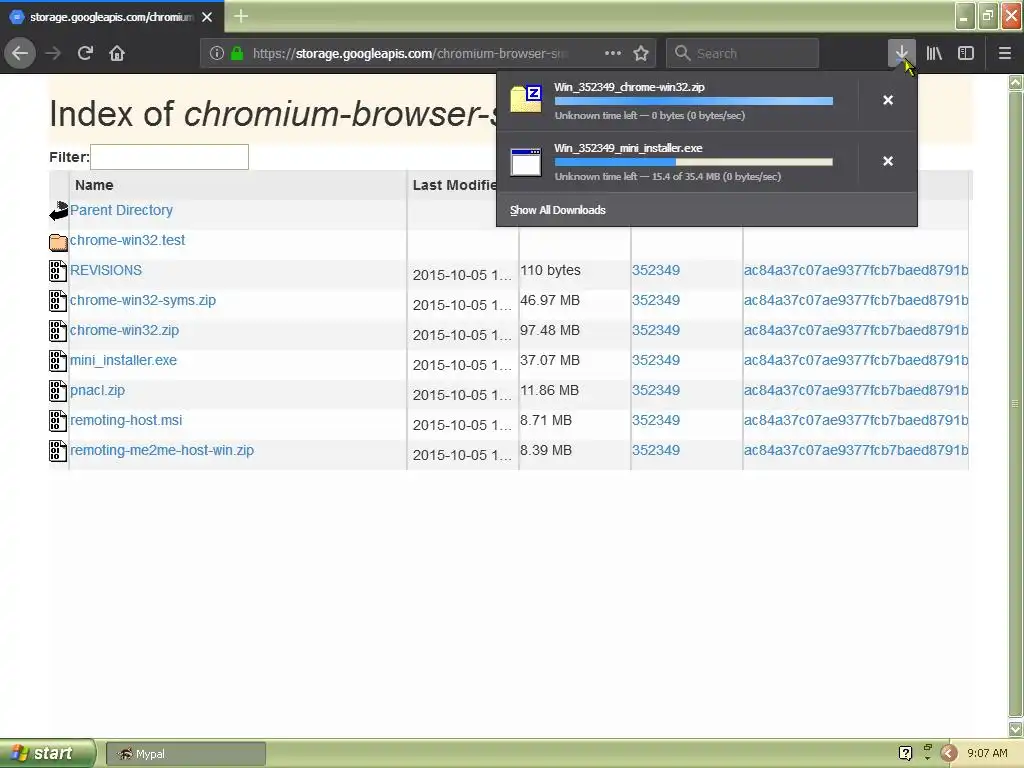Open the Library toolbar icon
Image resolution: width=1024 pixels, height=768 pixels.
[x=934, y=53]
